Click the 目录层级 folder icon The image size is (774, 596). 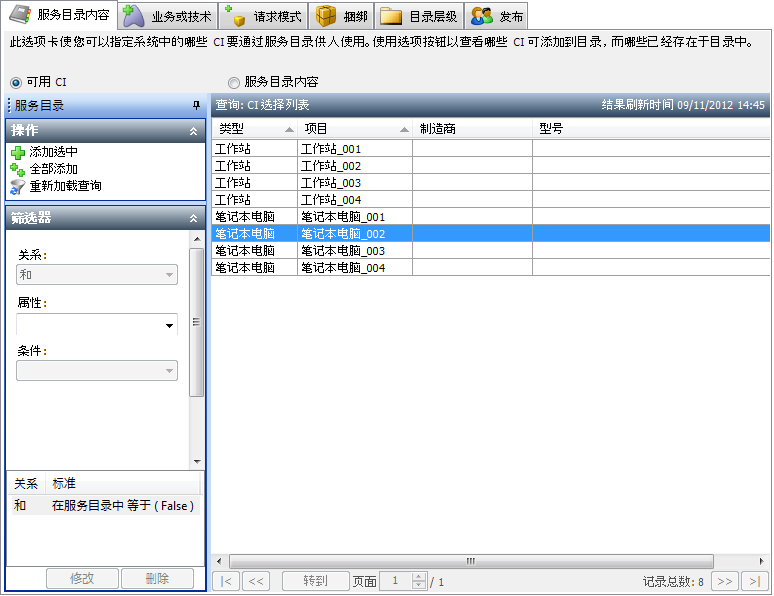(391, 16)
